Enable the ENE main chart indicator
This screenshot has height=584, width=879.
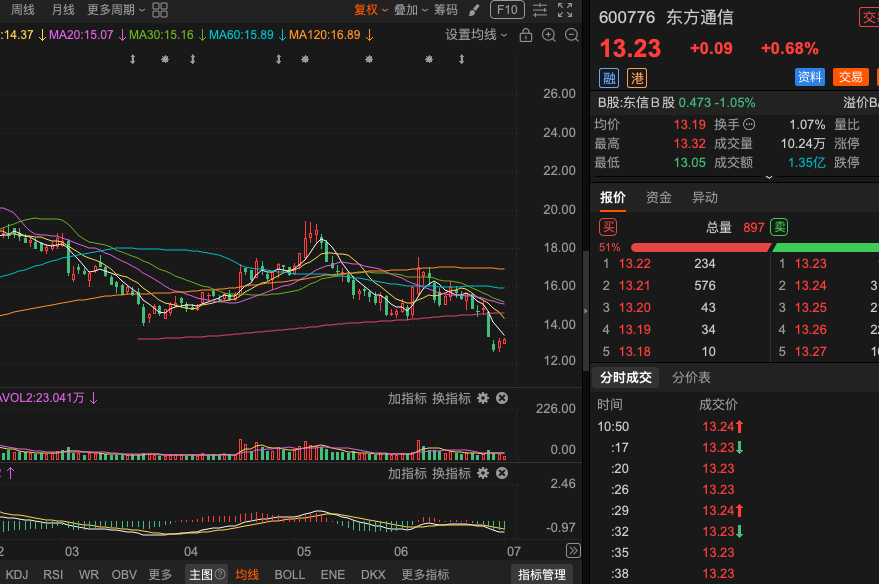(332, 574)
